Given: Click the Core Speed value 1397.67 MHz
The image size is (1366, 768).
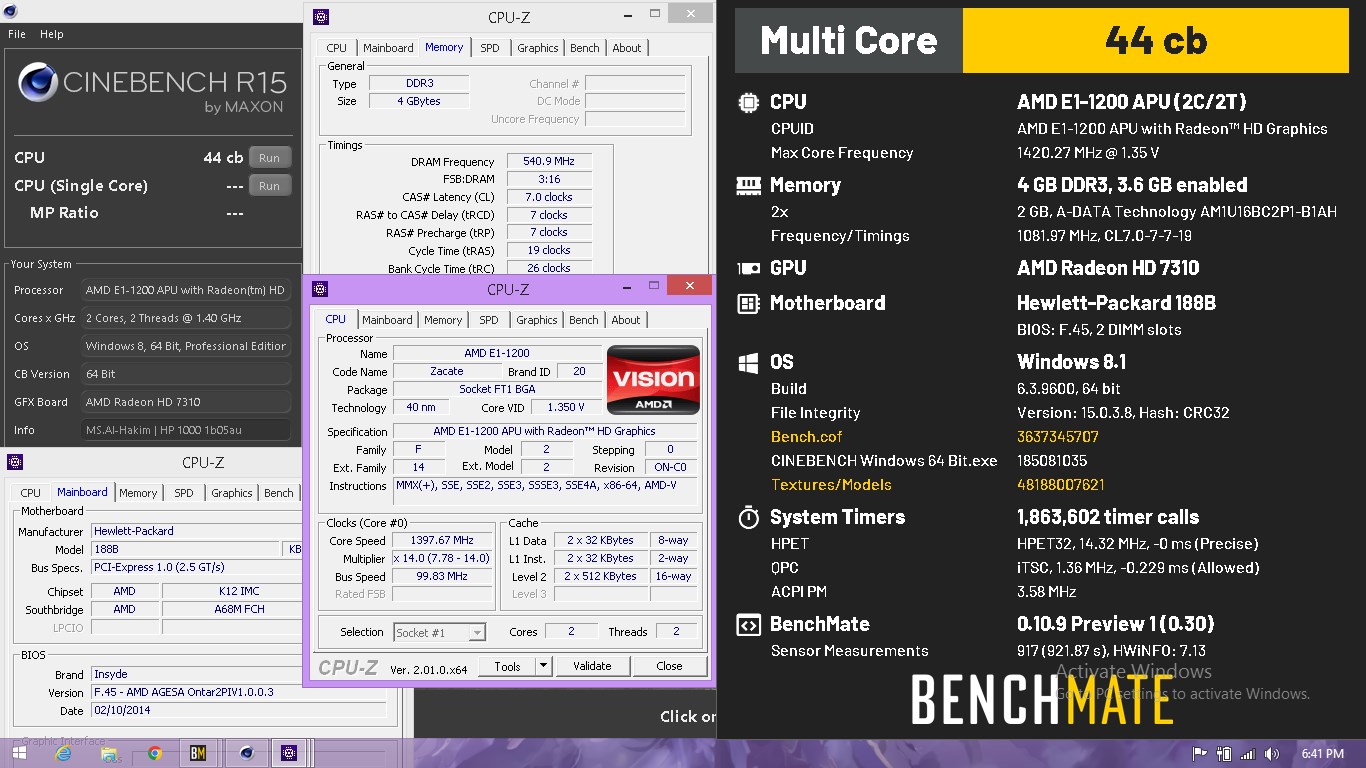Looking at the screenshot, I should tap(441, 540).
